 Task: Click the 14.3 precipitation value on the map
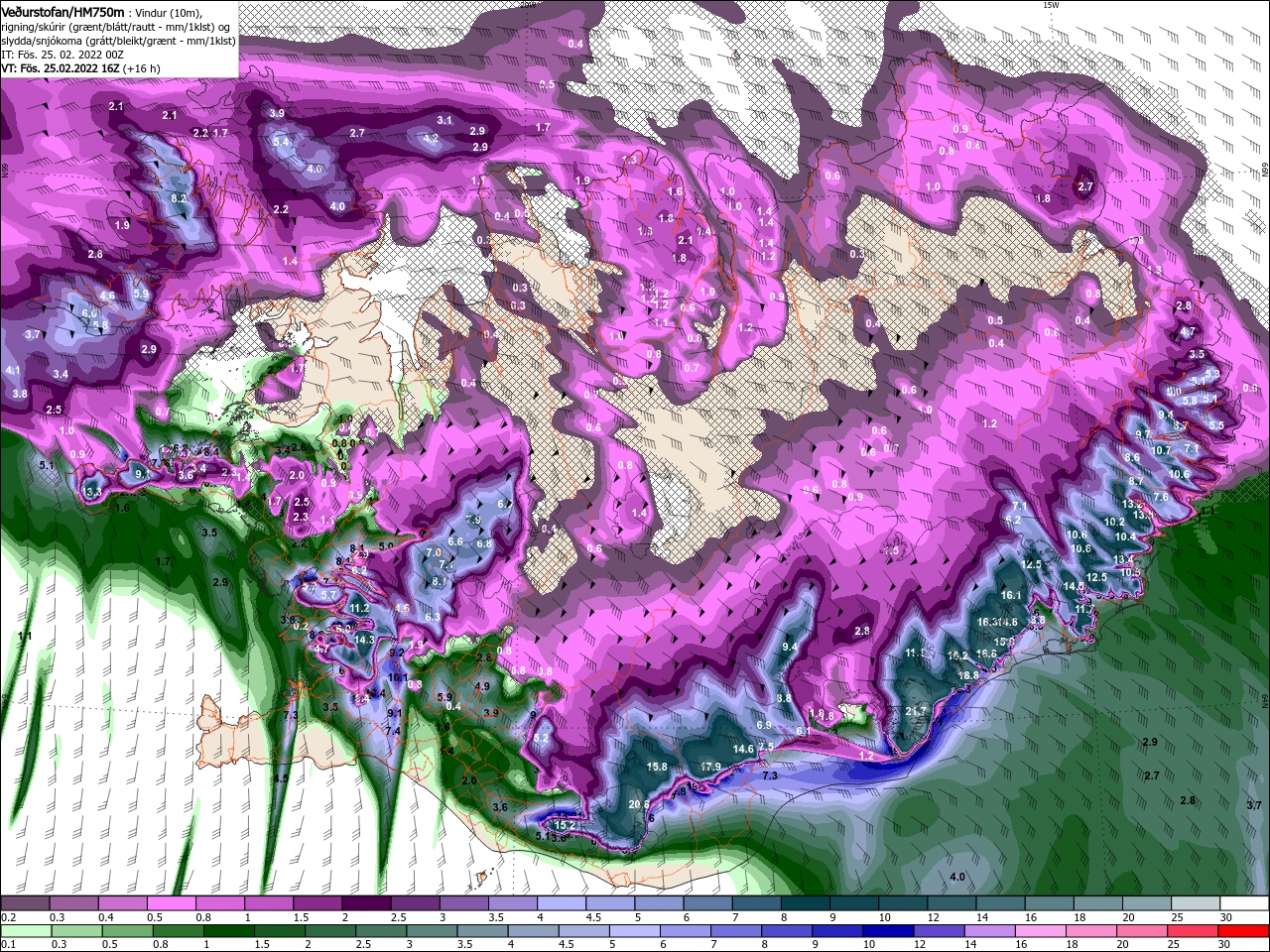pos(364,640)
